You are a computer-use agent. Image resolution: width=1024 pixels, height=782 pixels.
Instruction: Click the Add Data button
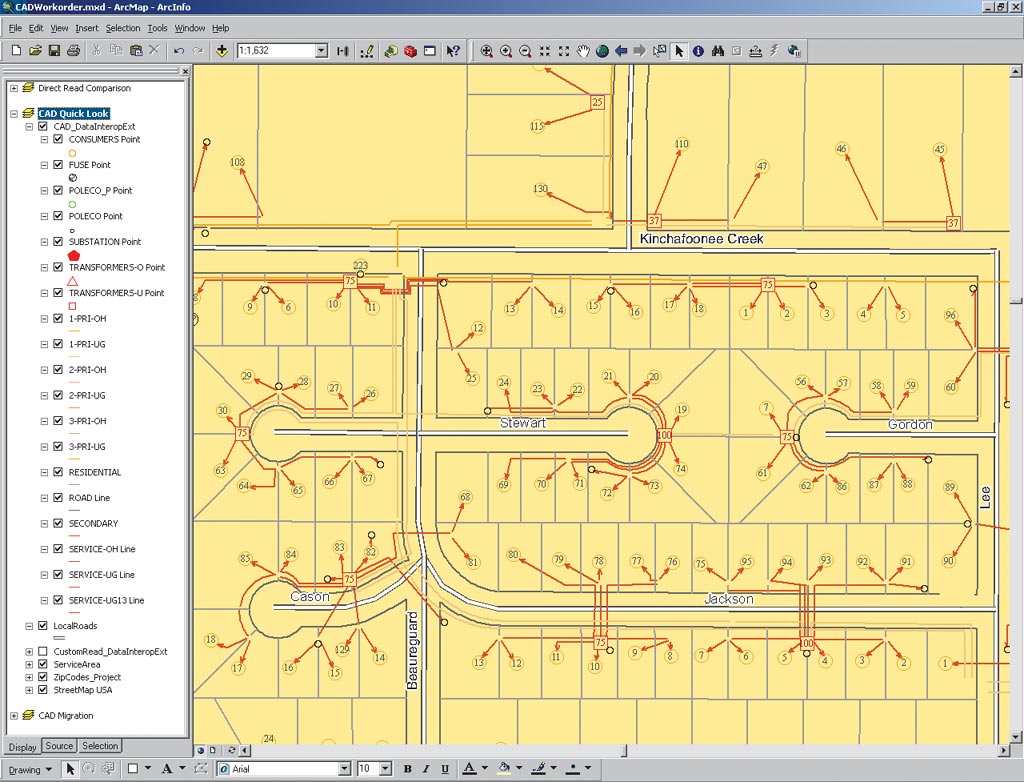(x=221, y=51)
